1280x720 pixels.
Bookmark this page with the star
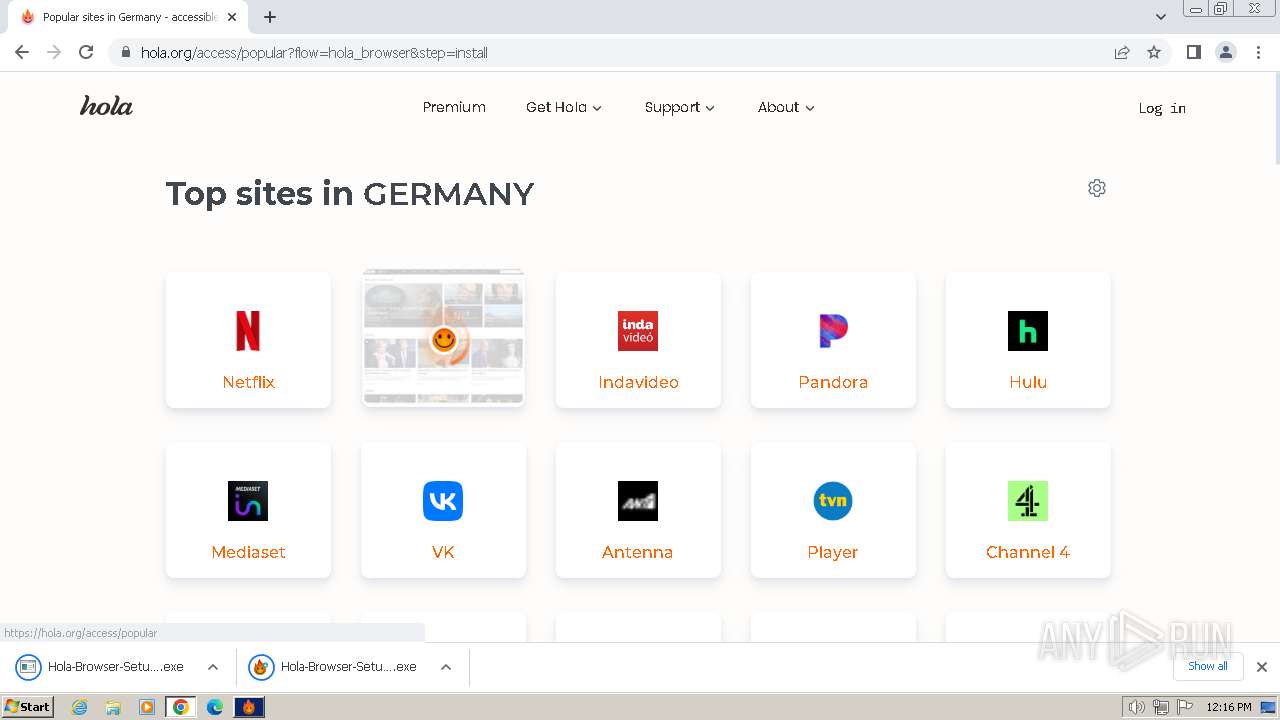click(1154, 52)
